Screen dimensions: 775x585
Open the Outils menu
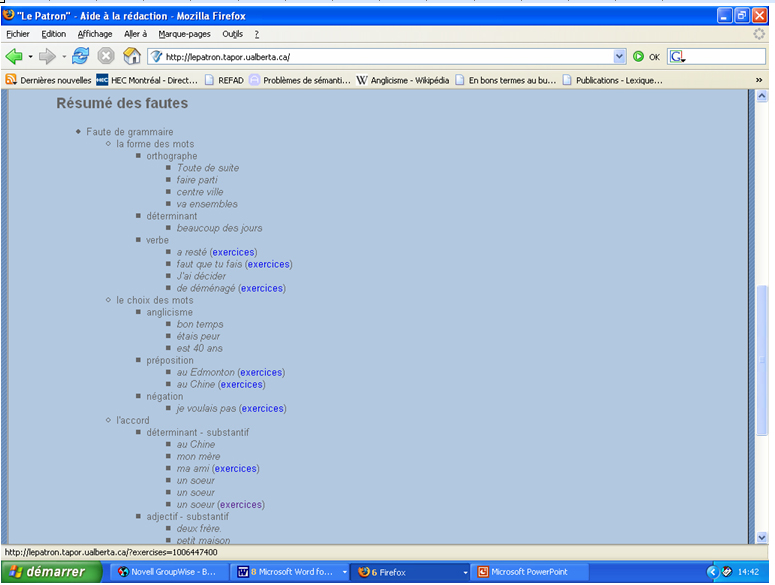pos(232,34)
